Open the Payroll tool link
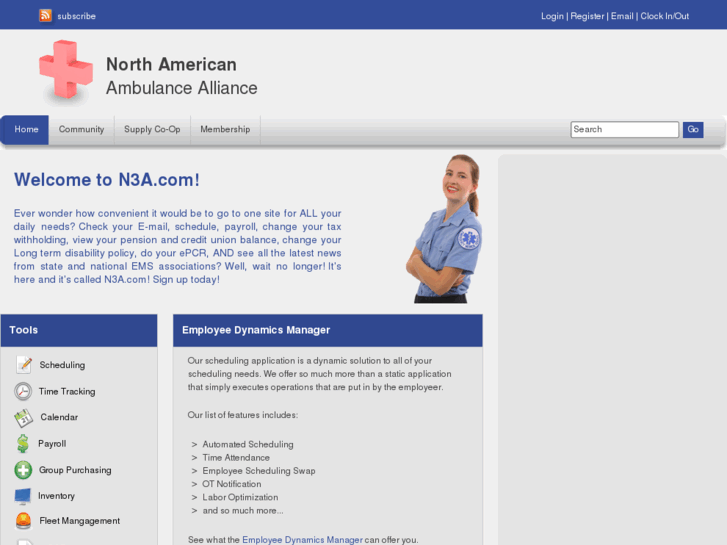Screen dimensions: 727x545 pyautogui.click(x=52, y=443)
